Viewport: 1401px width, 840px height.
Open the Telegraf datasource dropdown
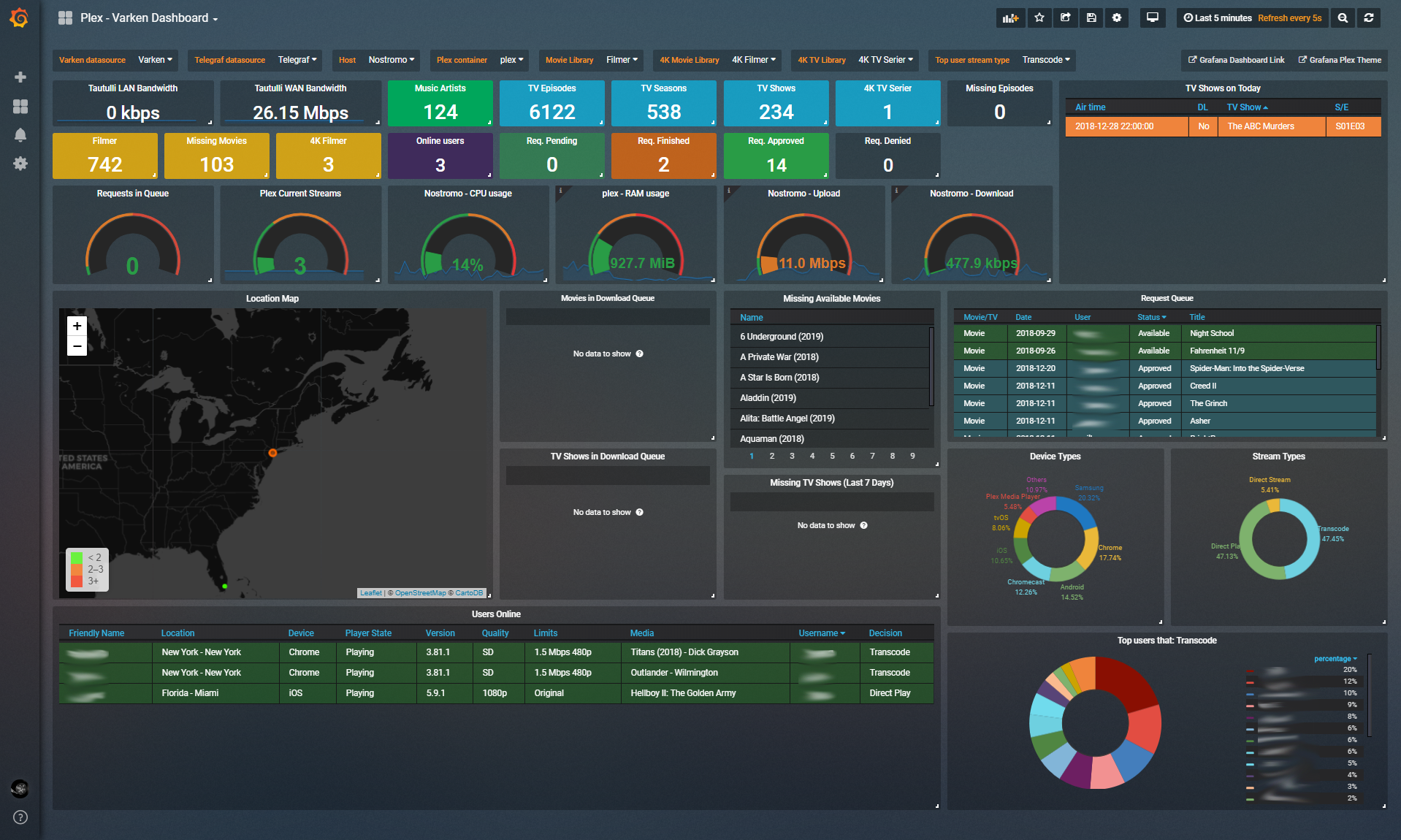coord(297,60)
